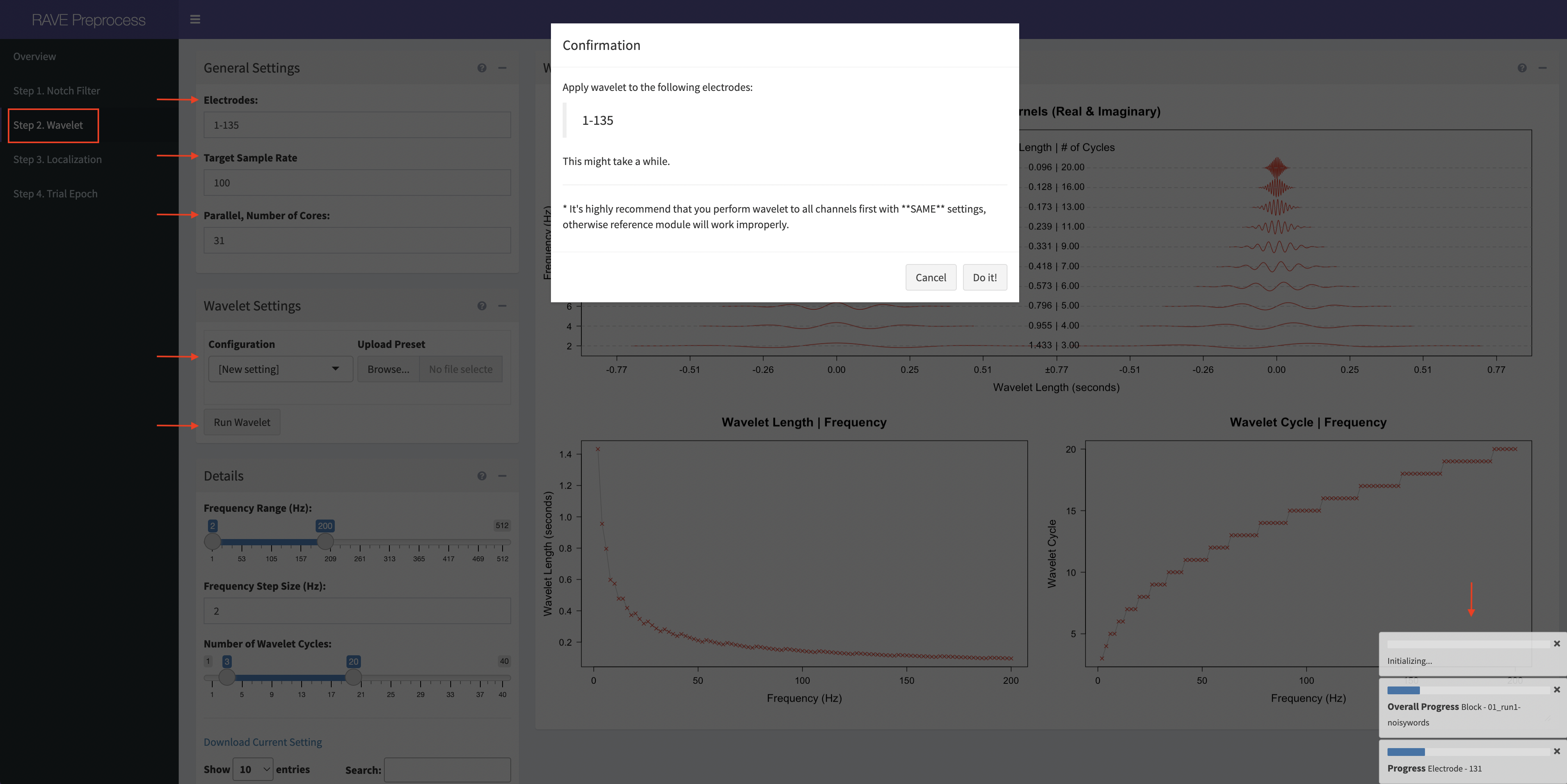Screen dimensions: 1567x784
Task: Click the Frequency Range upper slider handle
Action: click(325, 541)
